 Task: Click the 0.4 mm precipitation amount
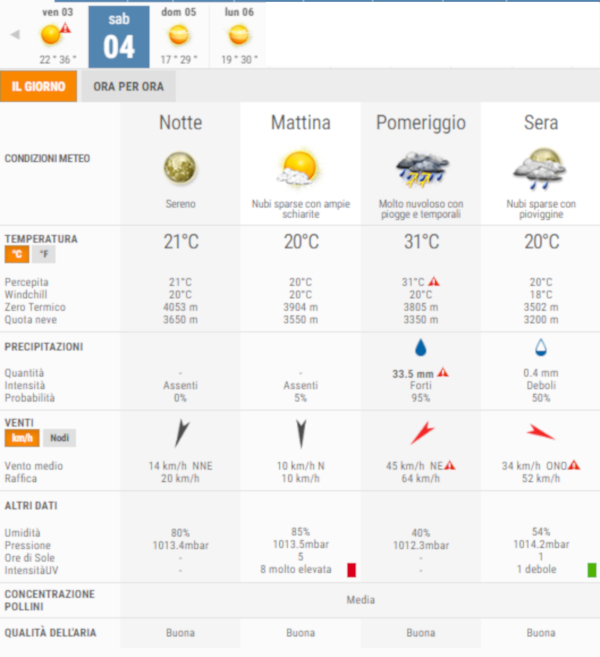click(x=541, y=373)
